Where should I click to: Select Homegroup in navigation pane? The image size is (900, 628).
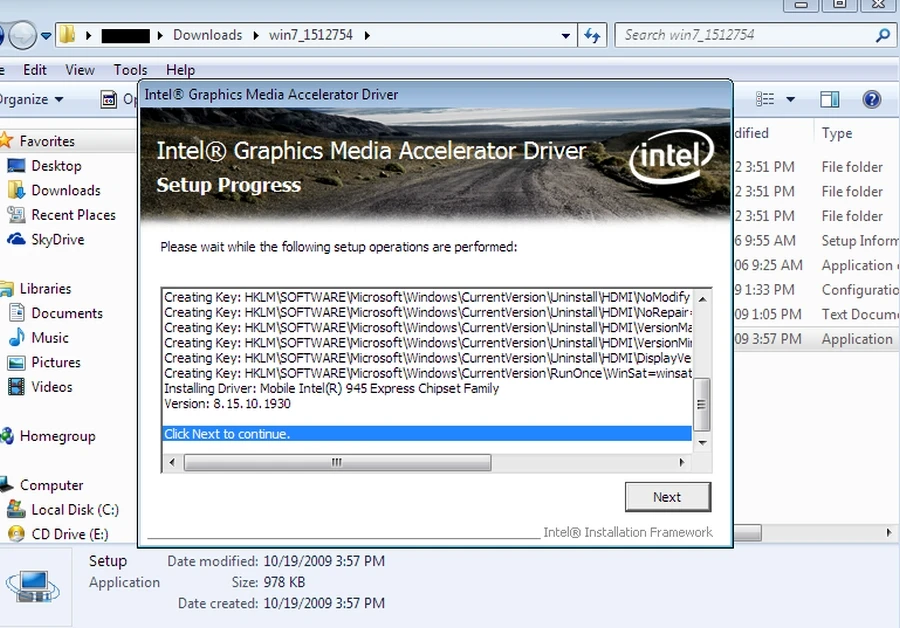[57, 436]
